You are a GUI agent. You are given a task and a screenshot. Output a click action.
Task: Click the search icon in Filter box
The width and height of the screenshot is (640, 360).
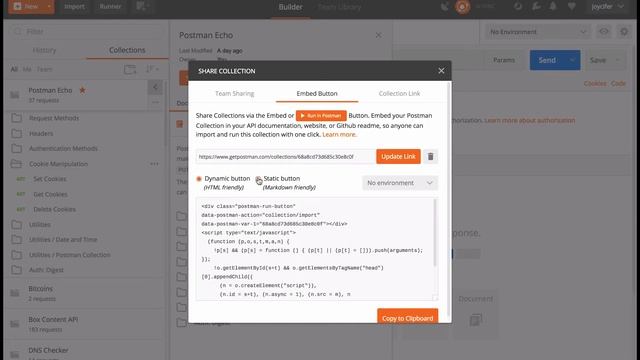pos(18,31)
